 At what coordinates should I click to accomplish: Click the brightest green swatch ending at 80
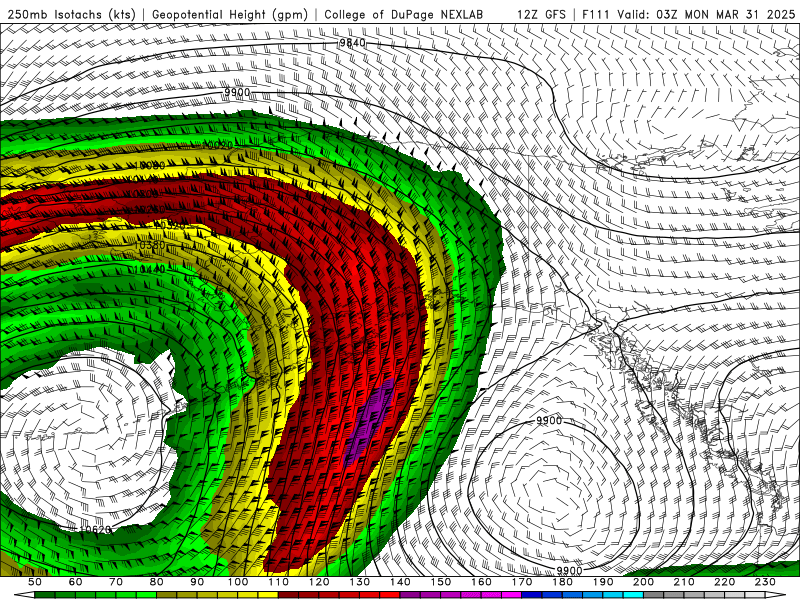pyautogui.click(x=146, y=595)
